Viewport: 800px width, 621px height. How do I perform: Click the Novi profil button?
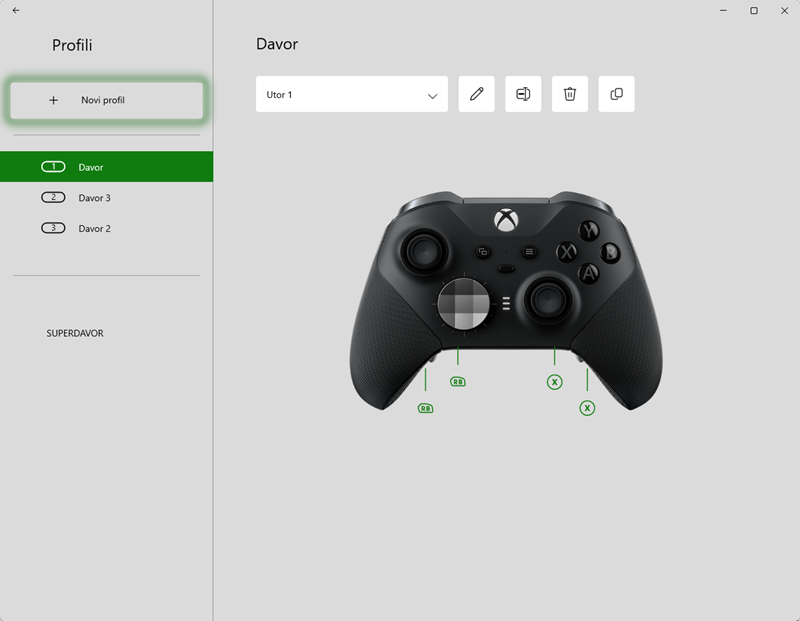pos(107,100)
